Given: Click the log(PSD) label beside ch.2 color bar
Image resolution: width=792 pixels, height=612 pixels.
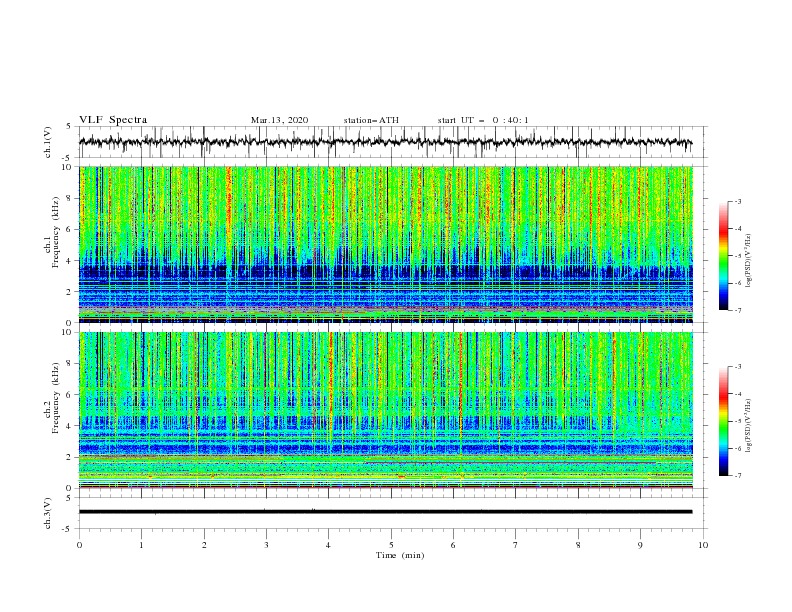Looking at the screenshot, I should click(x=748, y=426).
